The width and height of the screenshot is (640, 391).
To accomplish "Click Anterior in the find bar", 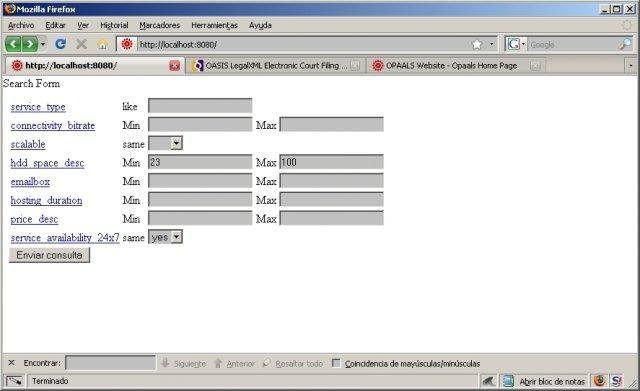I will [234, 363].
